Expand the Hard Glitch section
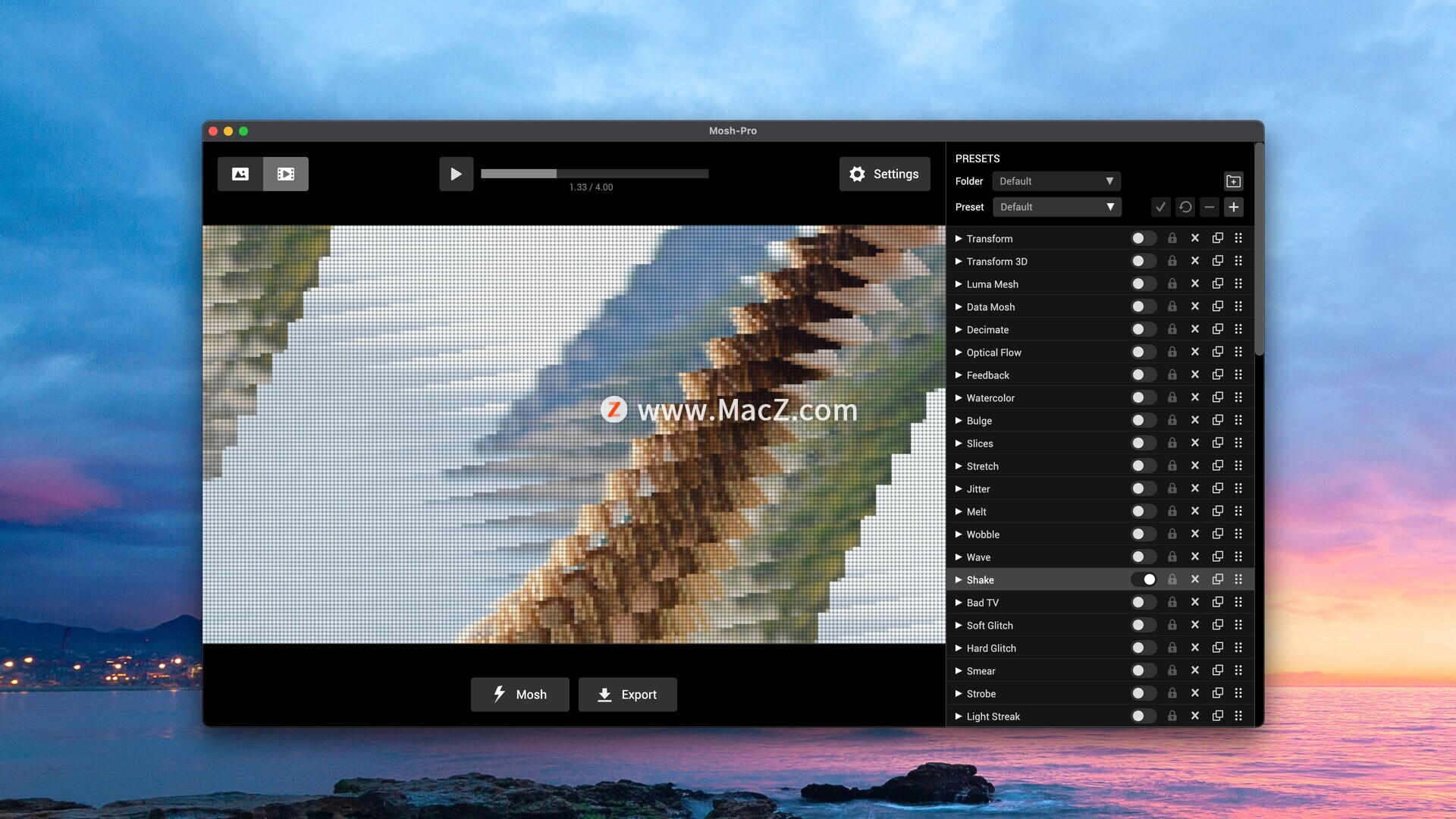 (959, 648)
